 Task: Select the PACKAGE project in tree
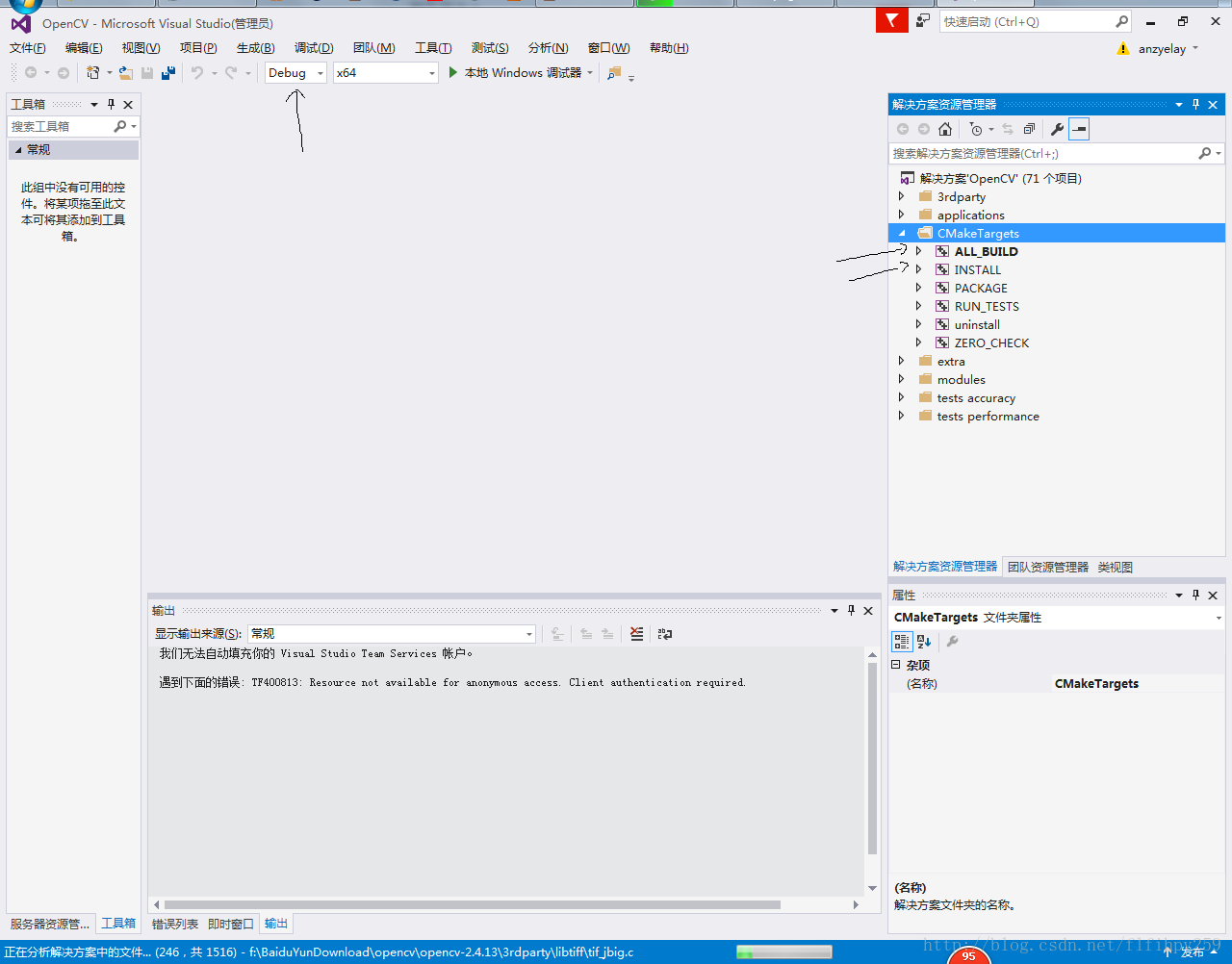pyautogui.click(x=981, y=288)
